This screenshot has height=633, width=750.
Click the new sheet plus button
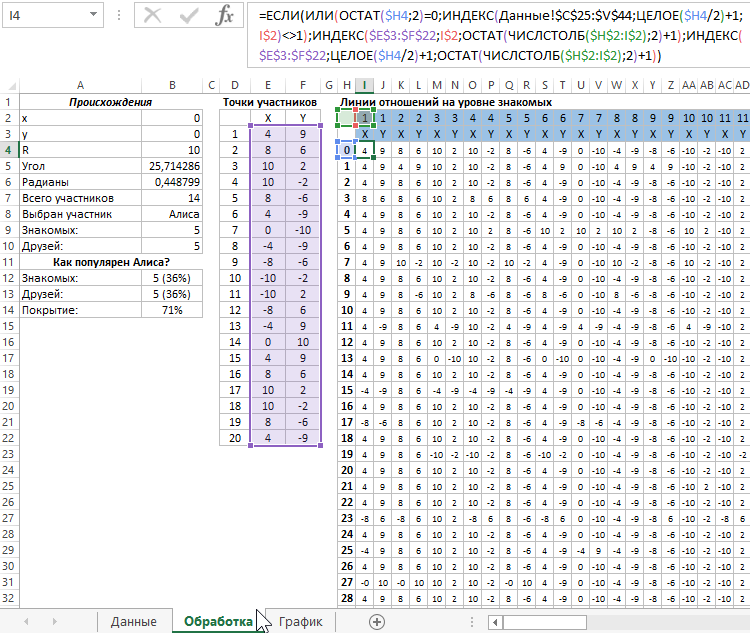pos(377,621)
